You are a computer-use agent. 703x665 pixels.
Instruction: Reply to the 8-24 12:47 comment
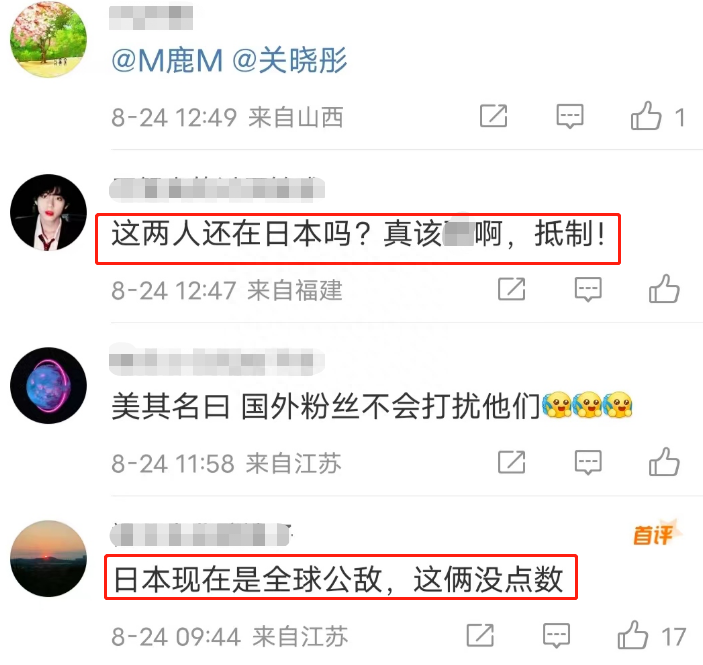click(x=588, y=289)
